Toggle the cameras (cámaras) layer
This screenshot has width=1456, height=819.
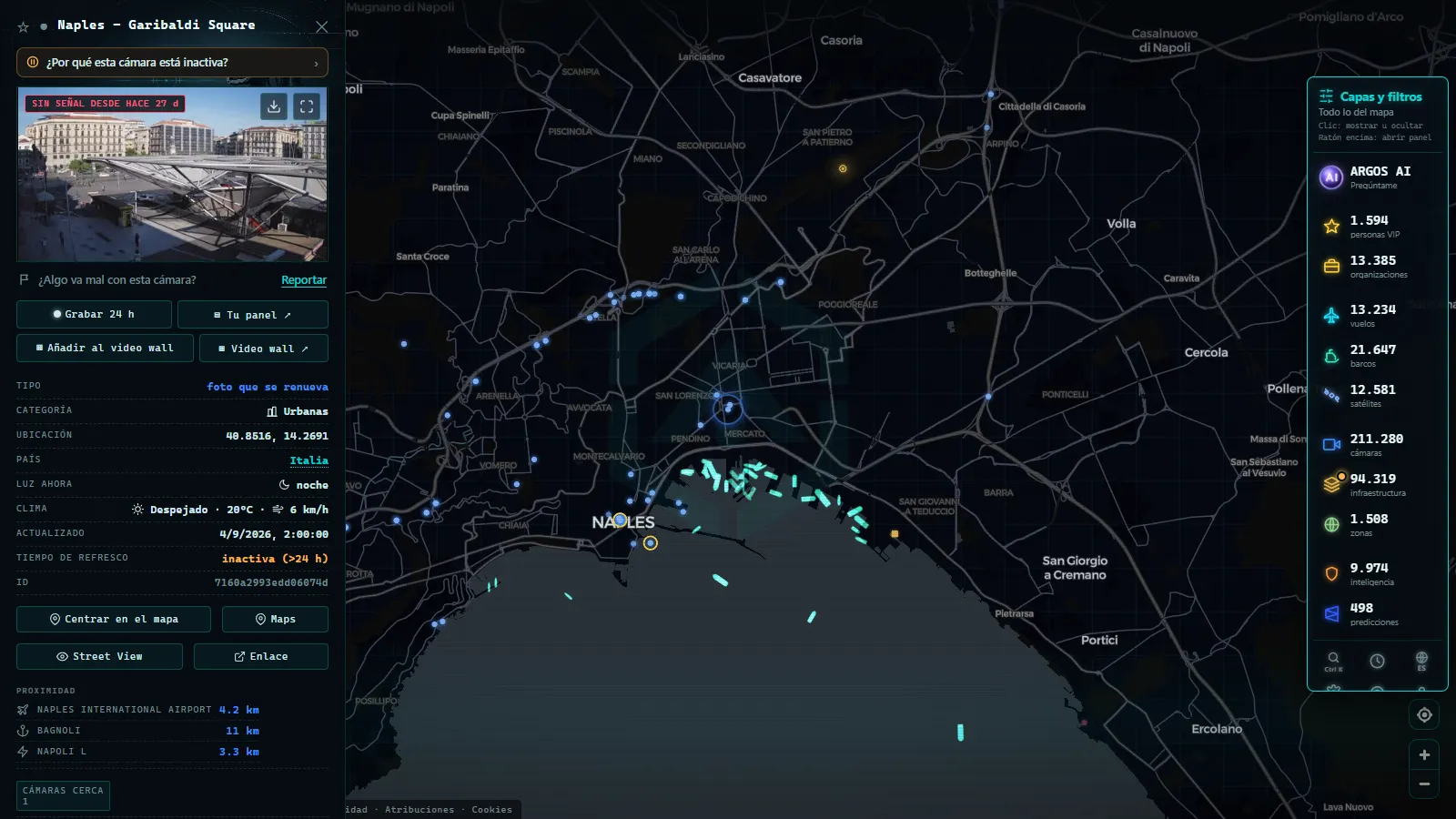1377,444
